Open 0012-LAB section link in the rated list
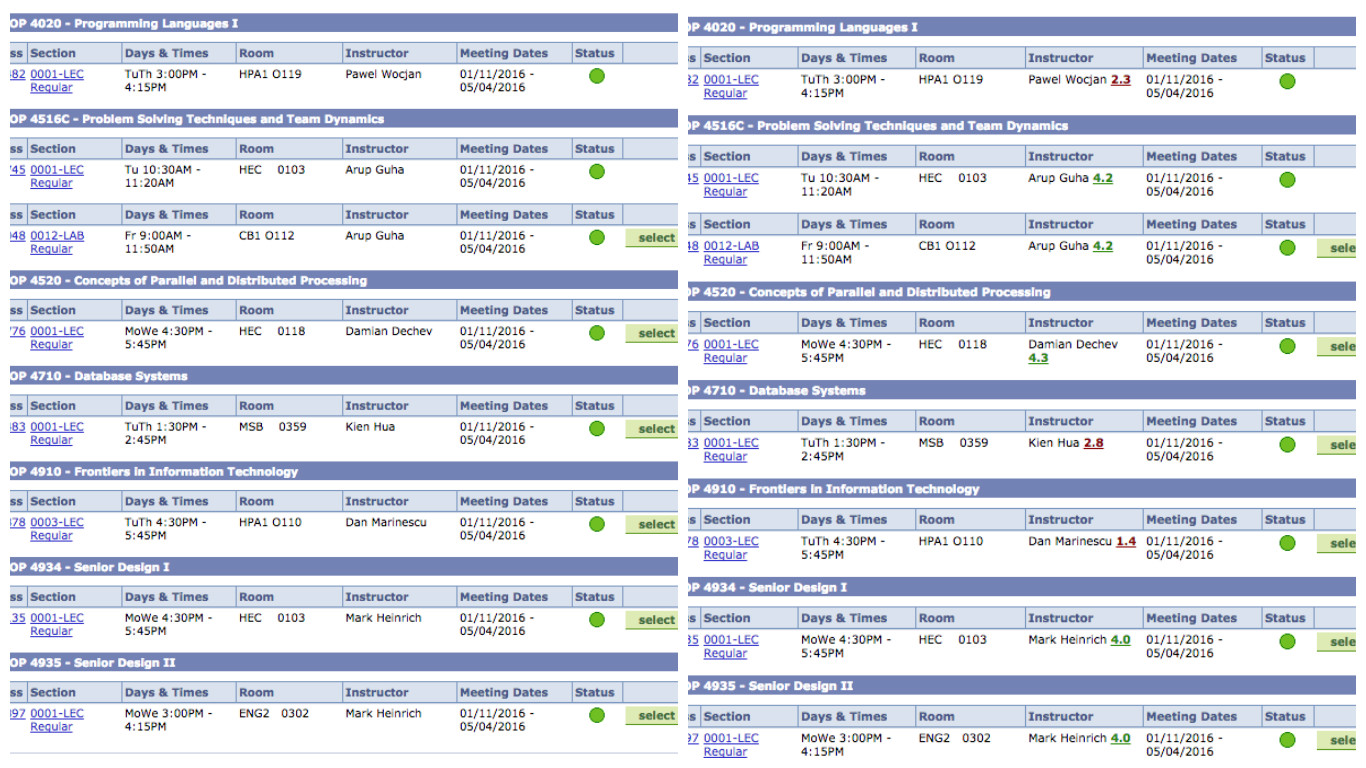The height and width of the screenshot is (768, 1366). [x=731, y=246]
